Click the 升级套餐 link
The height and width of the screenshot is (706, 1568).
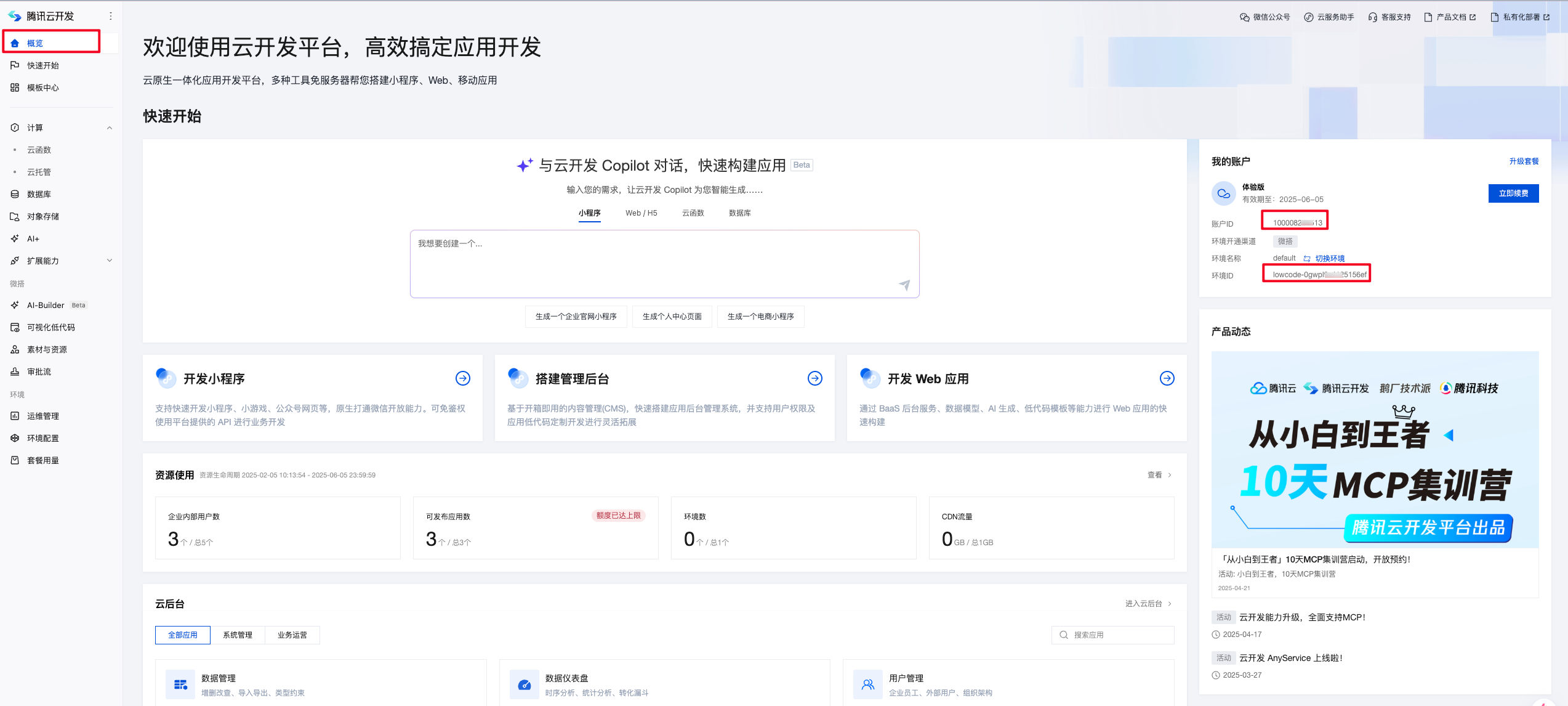[x=1524, y=161]
